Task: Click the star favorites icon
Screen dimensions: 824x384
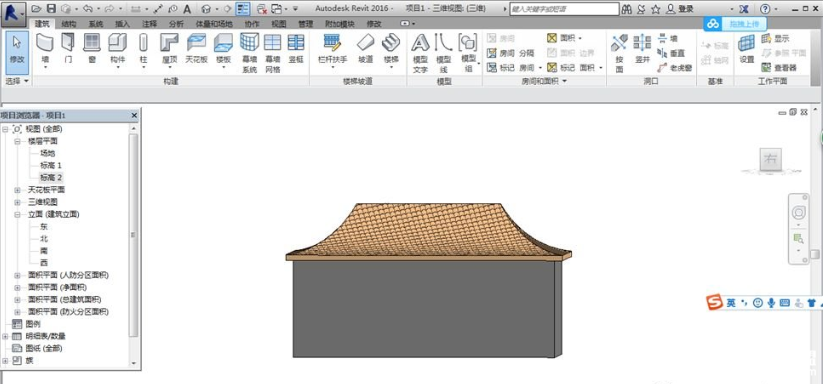Action: click(x=656, y=9)
